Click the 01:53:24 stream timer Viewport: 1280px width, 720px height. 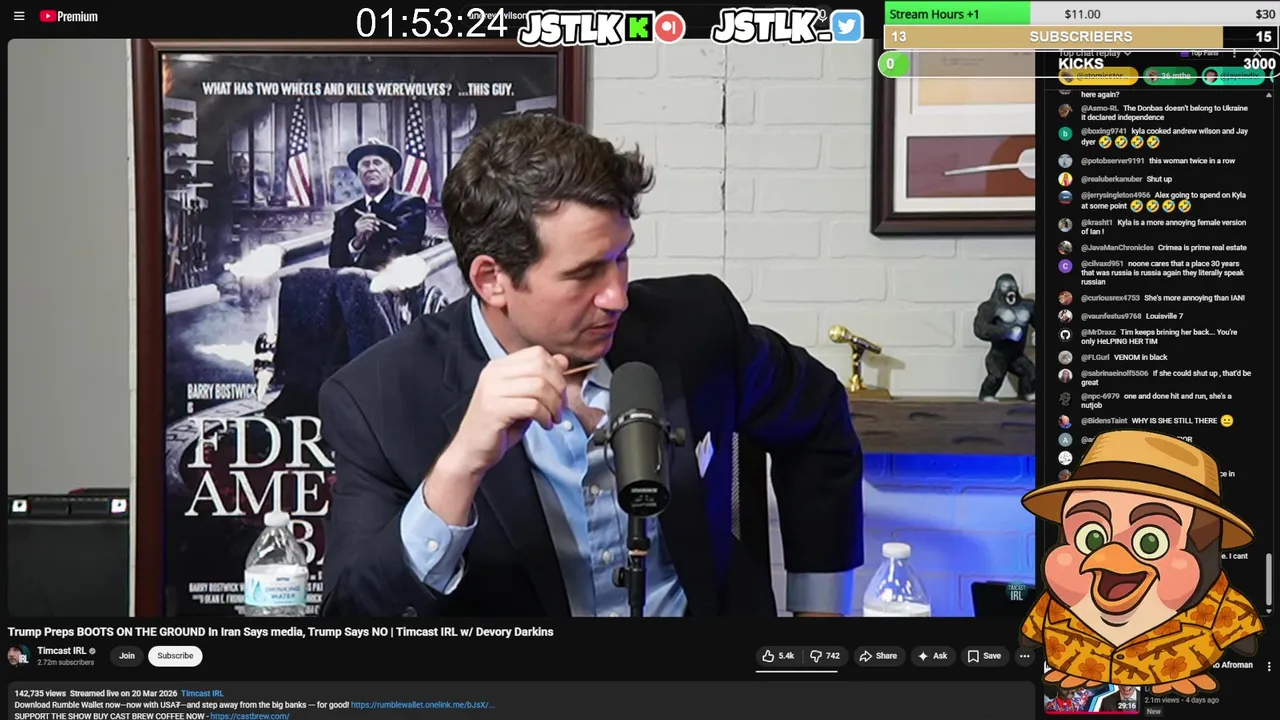(432, 24)
